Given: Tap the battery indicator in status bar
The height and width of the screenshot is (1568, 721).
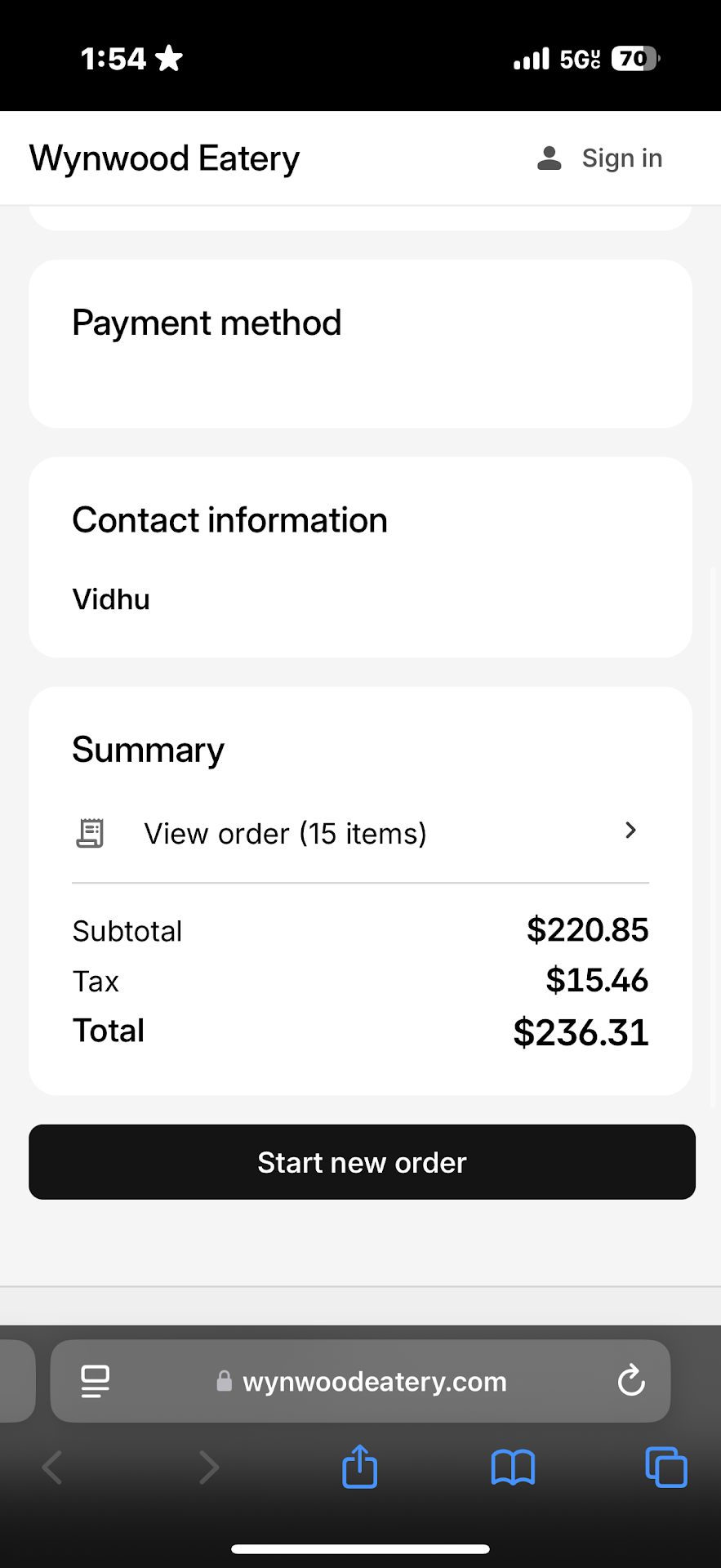Looking at the screenshot, I should [x=635, y=59].
